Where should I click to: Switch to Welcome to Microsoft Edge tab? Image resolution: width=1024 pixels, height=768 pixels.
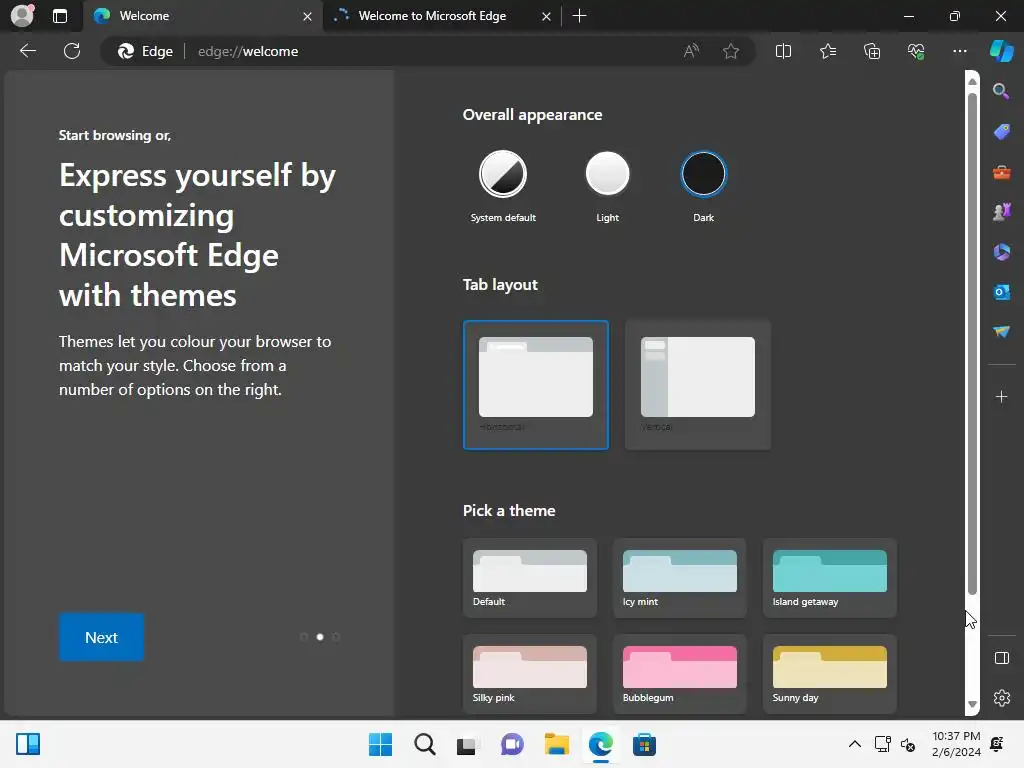tap(443, 16)
